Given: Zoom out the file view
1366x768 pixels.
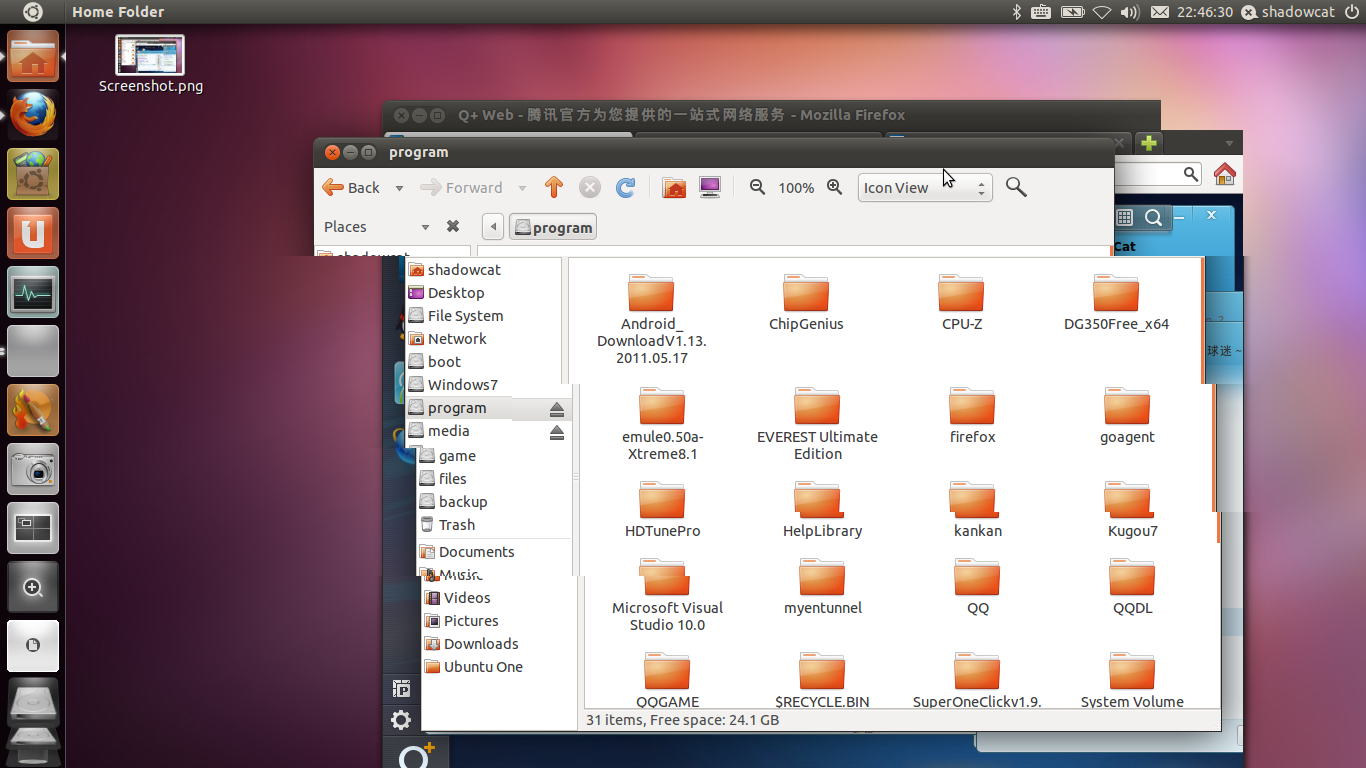Looking at the screenshot, I should coord(758,187).
